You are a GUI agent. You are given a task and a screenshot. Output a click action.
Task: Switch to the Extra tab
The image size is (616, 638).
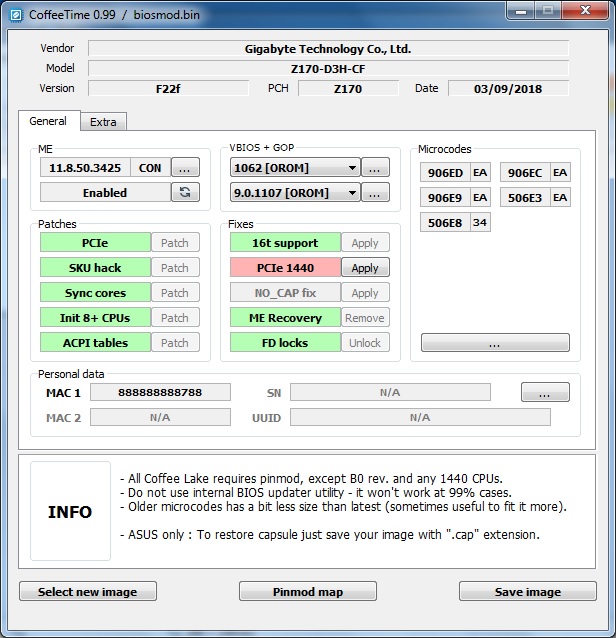point(103,122)
